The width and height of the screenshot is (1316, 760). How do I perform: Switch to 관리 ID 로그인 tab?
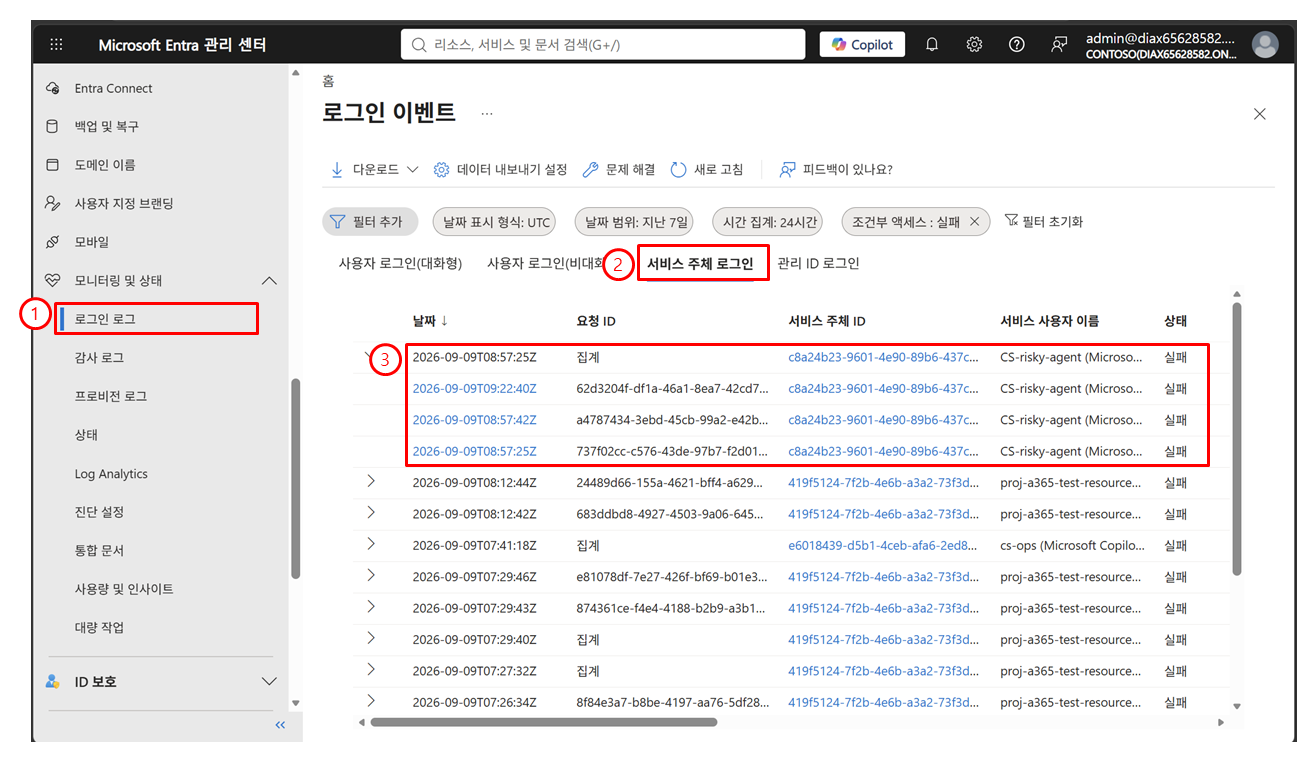click(x=818, y=264)
